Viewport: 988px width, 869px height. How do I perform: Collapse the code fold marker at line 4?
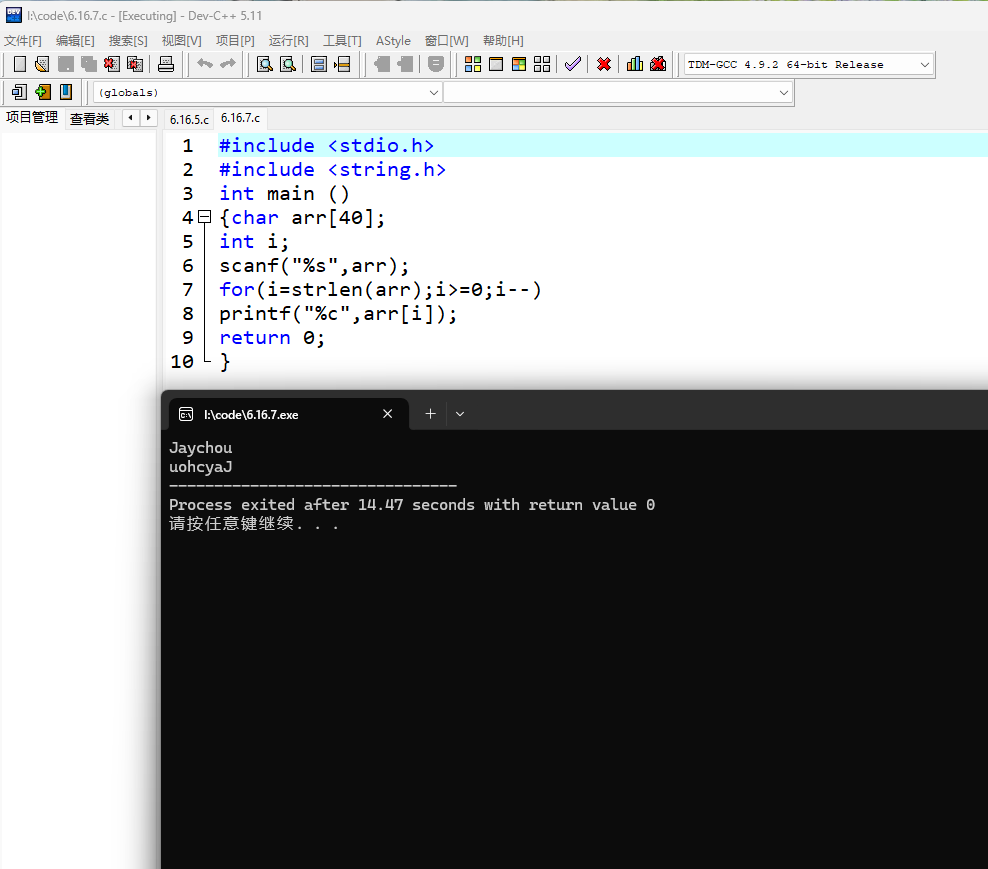coord(204,217)
